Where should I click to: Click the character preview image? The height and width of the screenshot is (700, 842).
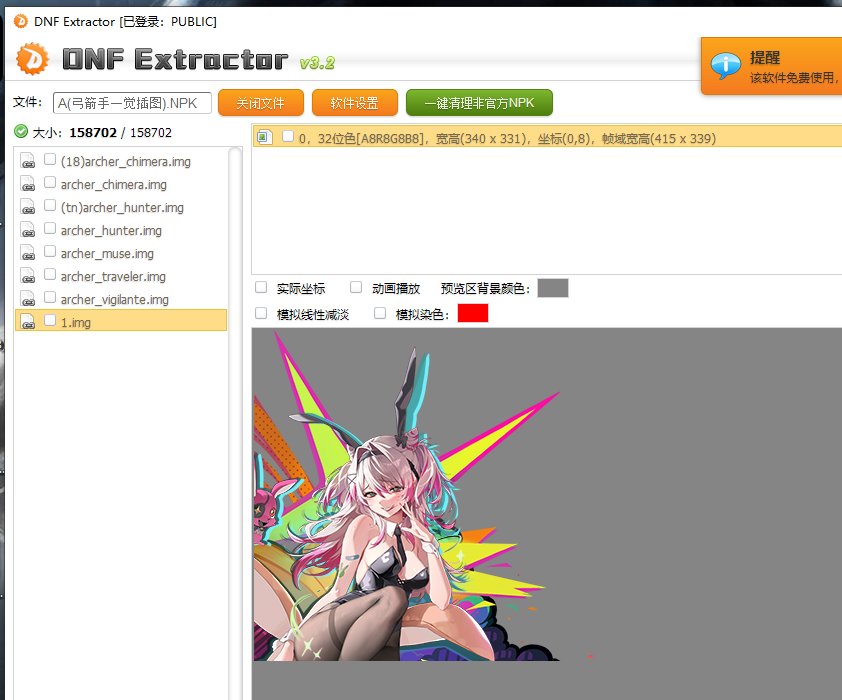tap(406, 497)
